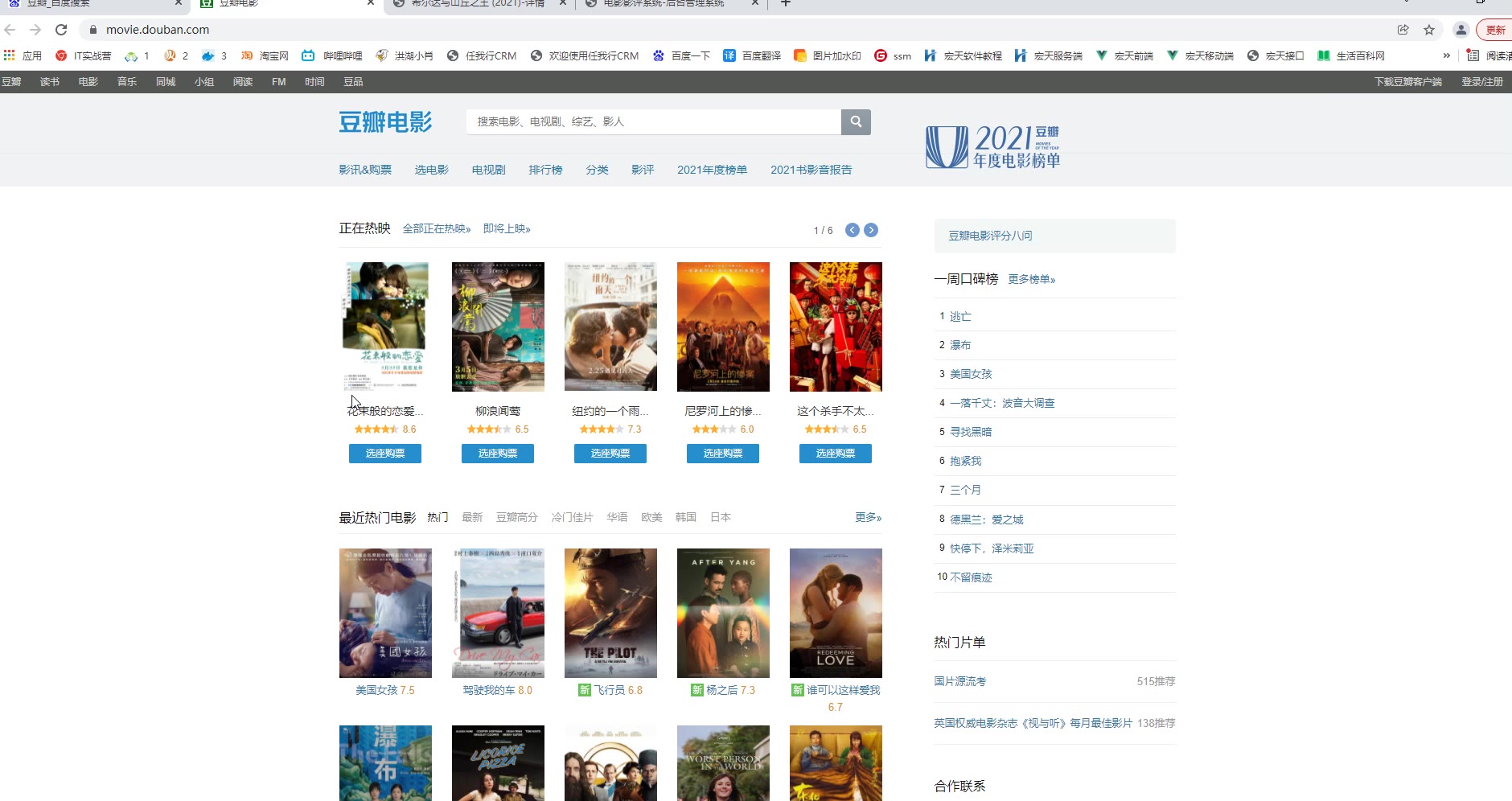Viewport: 1512px width, 801px height.
Task: Open 影讯&购票 in the movie menu
Action: 365,170
